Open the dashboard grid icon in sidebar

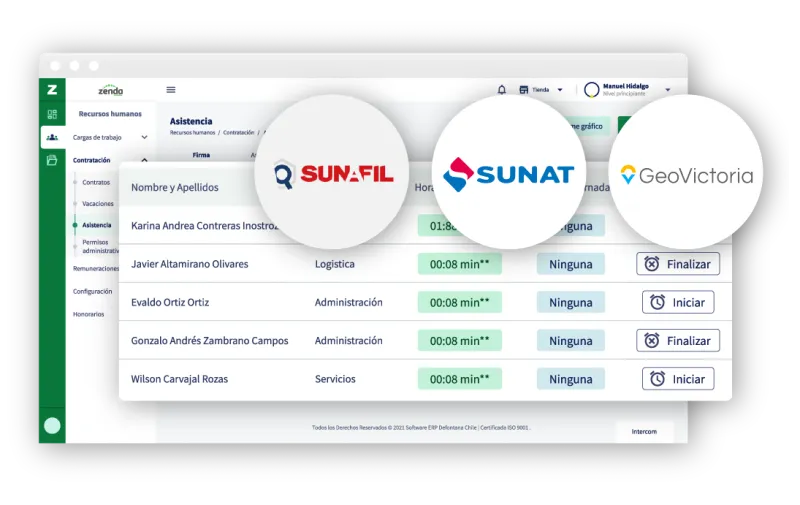pos(52,114)
